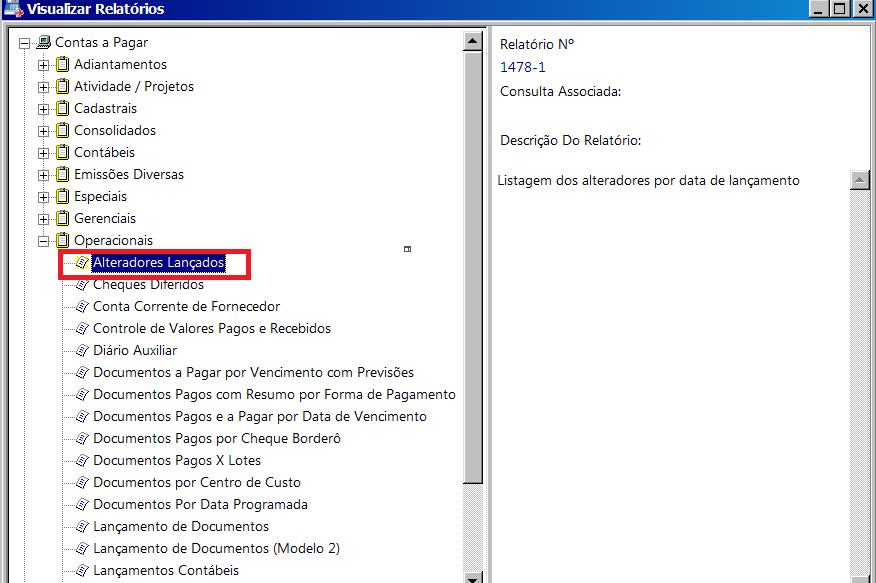Expand the Contábeis tree node
Image resolution: width=876 pixels, height=583 pixels.
tap(44, 153)
